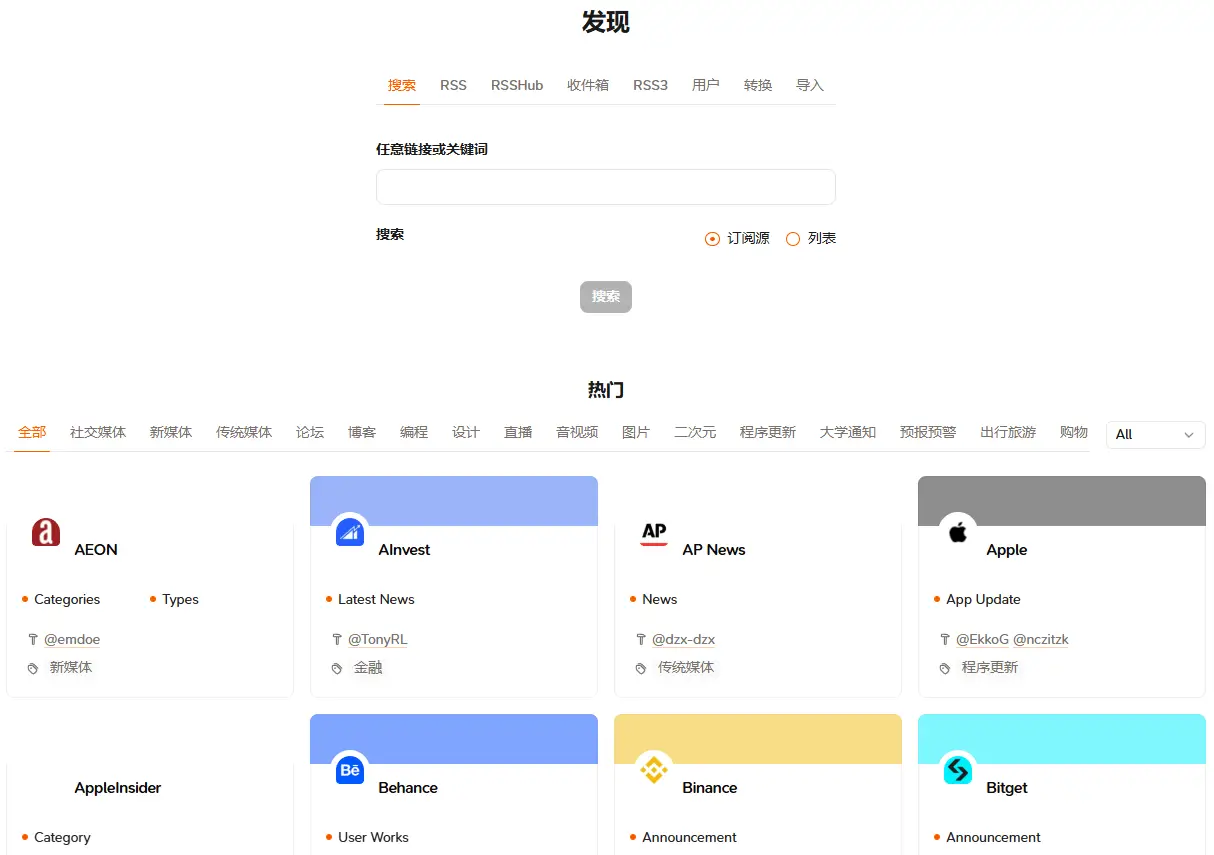Open the @dzx-dzx maintainer link
The image size is (1214, 855).
(x=683, y=640)
